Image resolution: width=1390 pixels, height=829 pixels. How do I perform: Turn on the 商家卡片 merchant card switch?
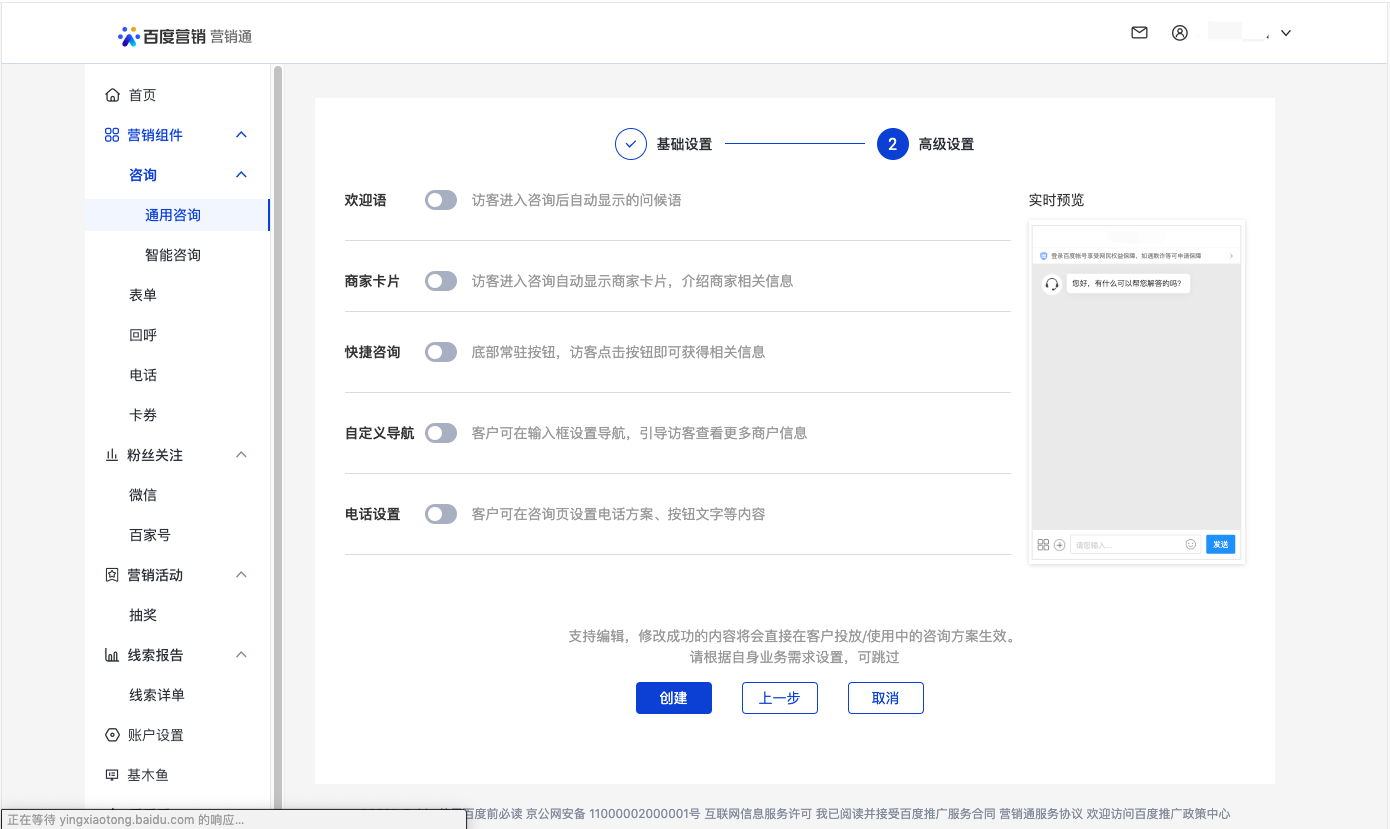click(440, 281)
